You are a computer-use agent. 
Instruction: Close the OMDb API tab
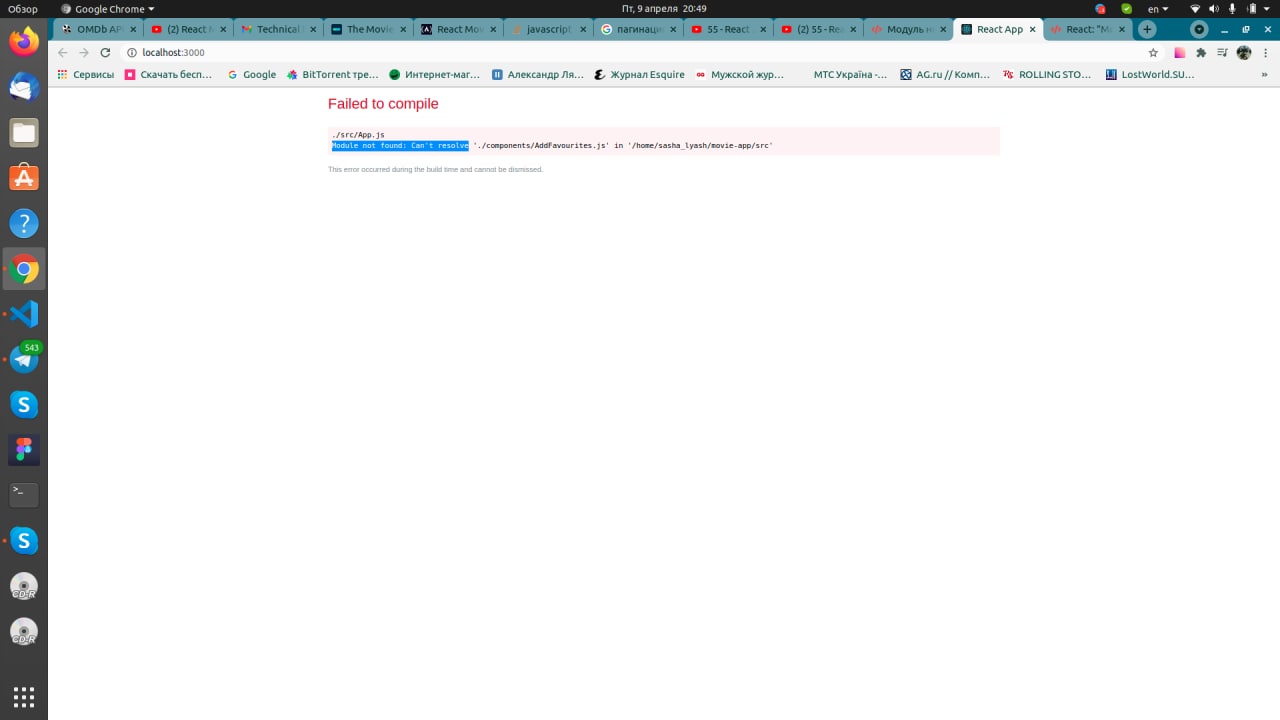tap(133, 29)
